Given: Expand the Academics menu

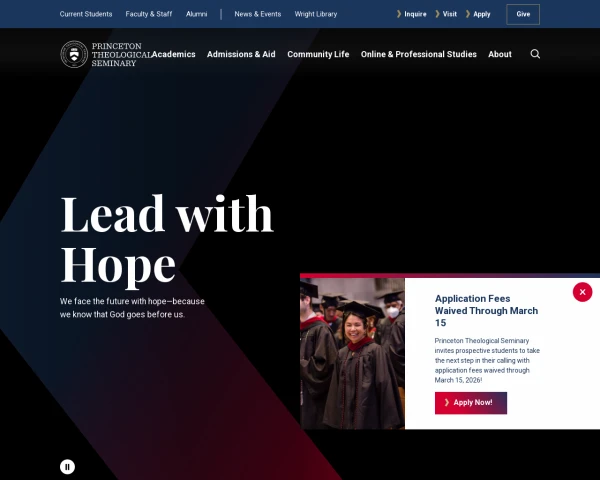Looking at the screenshot, I should [x=174, y=54].
